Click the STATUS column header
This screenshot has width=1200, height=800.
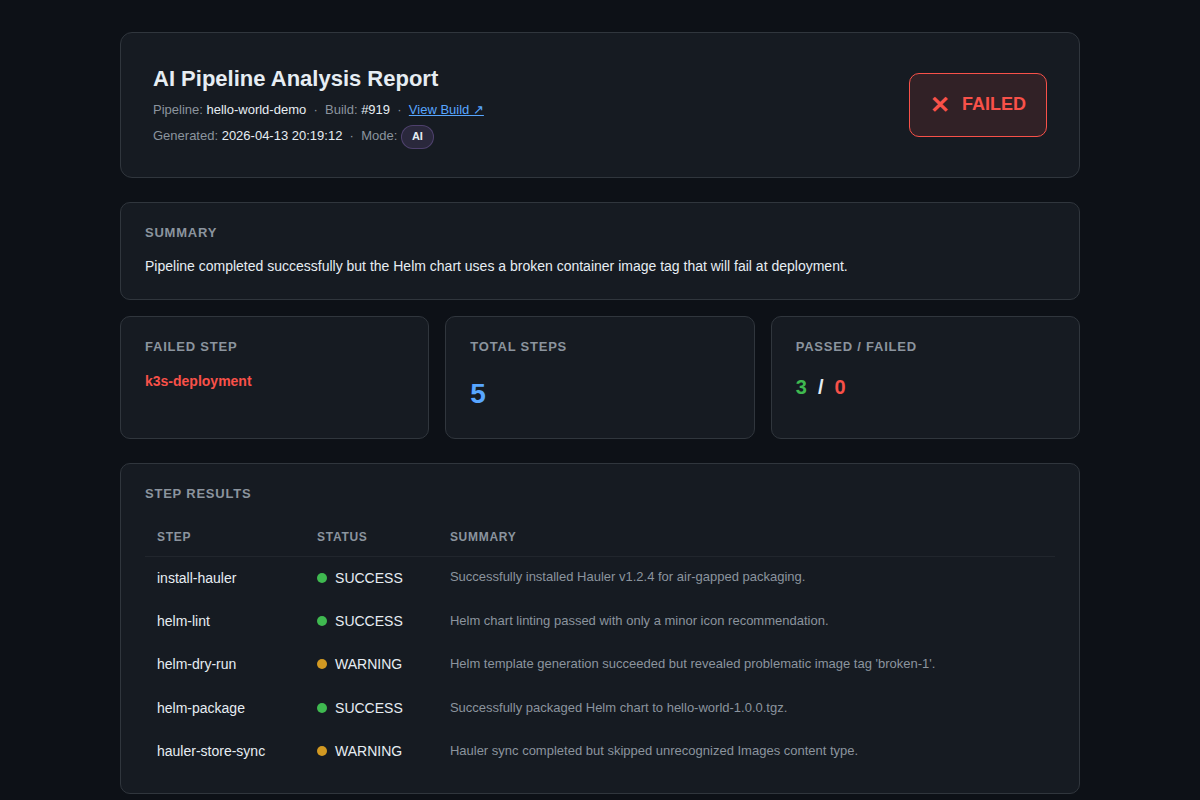[x=342, y=537]
